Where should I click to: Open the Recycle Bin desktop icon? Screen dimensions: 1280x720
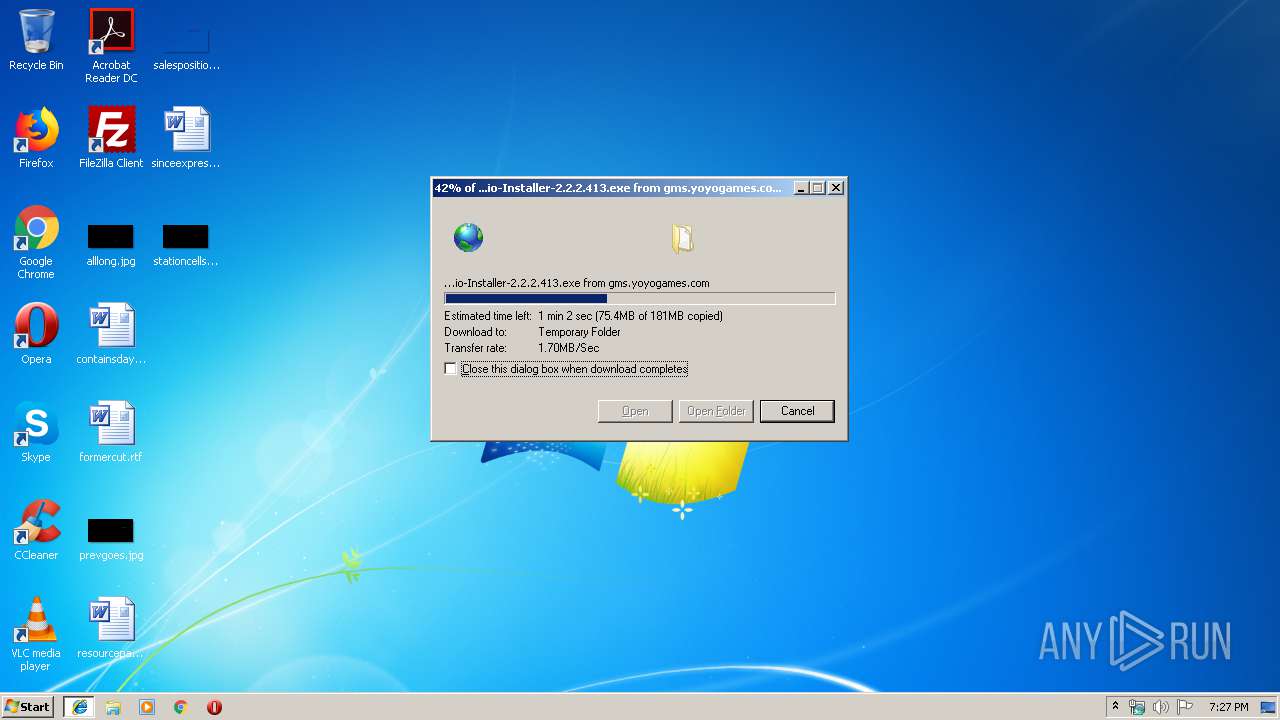[x=36, y=40]
